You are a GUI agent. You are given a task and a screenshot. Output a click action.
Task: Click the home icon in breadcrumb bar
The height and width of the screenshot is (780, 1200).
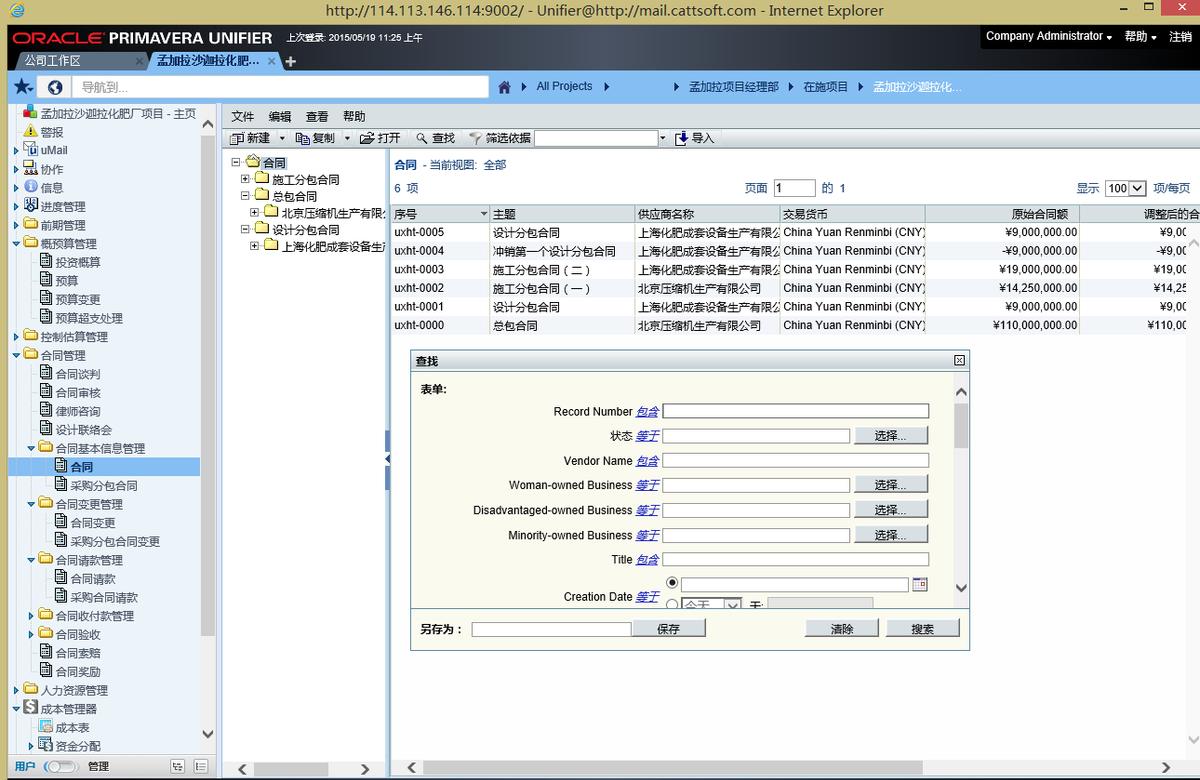click(506, 87)
